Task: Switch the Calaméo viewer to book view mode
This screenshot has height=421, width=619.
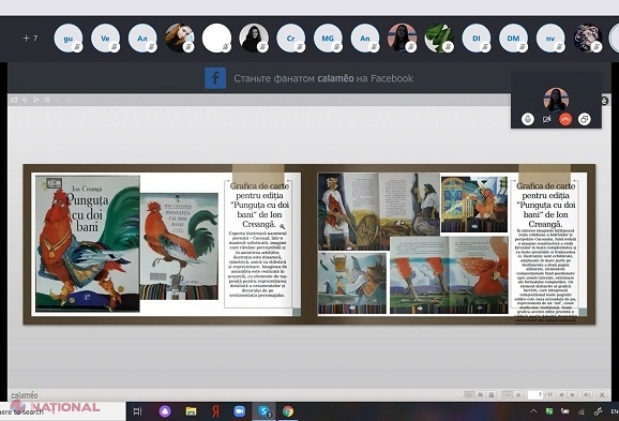Action: [469, 395]
